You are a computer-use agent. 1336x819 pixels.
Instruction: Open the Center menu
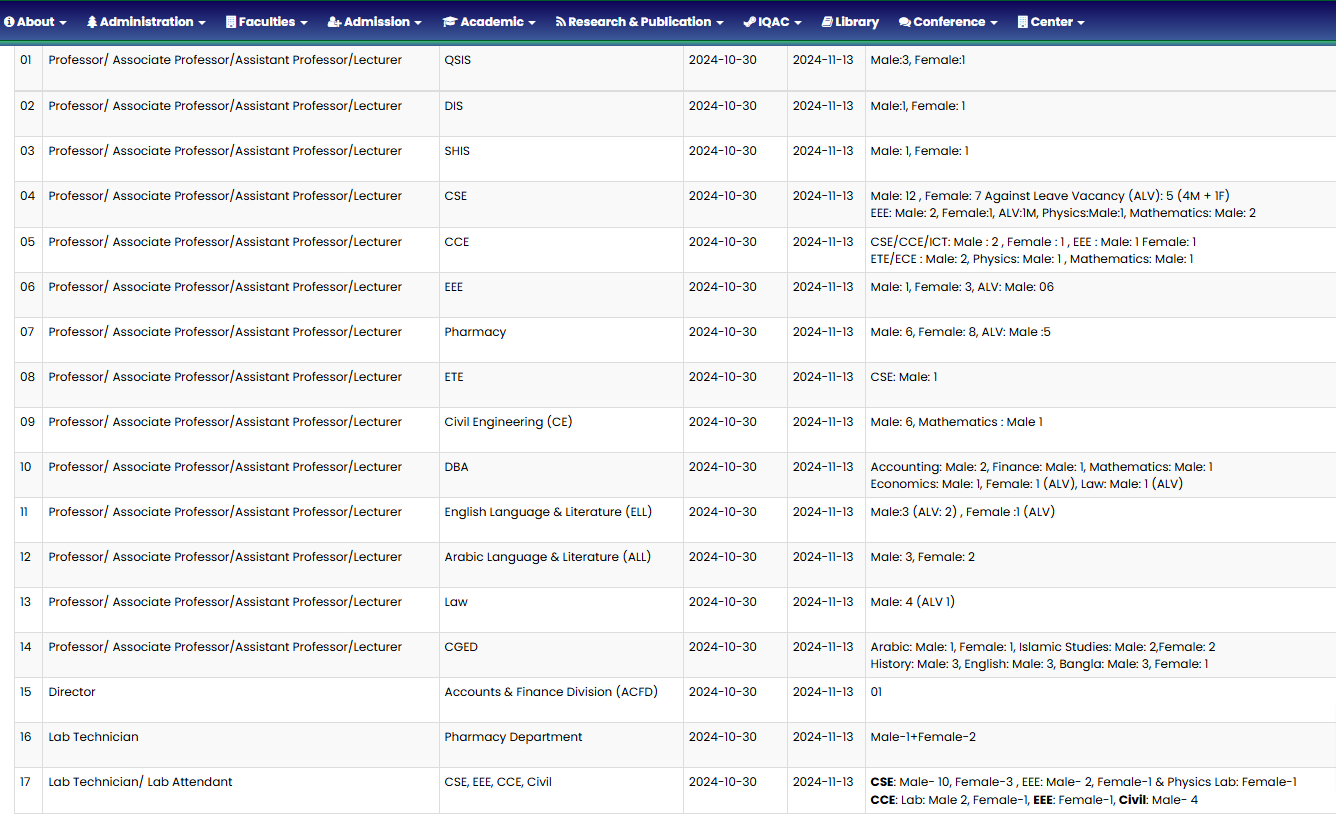[x=1051, y=22]
